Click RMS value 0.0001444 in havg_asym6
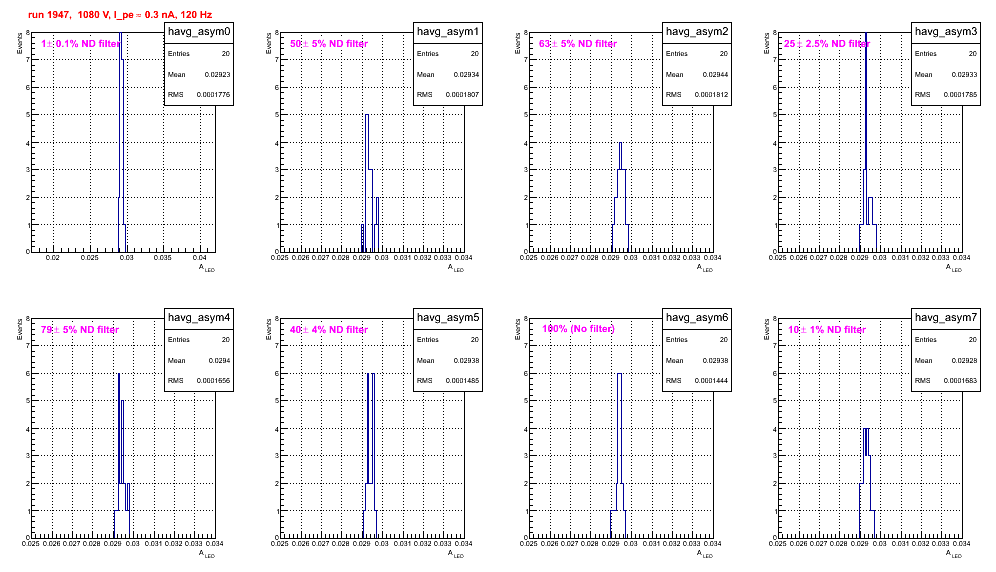Screen dimensions: 996x572 click(x=711, y=381)
